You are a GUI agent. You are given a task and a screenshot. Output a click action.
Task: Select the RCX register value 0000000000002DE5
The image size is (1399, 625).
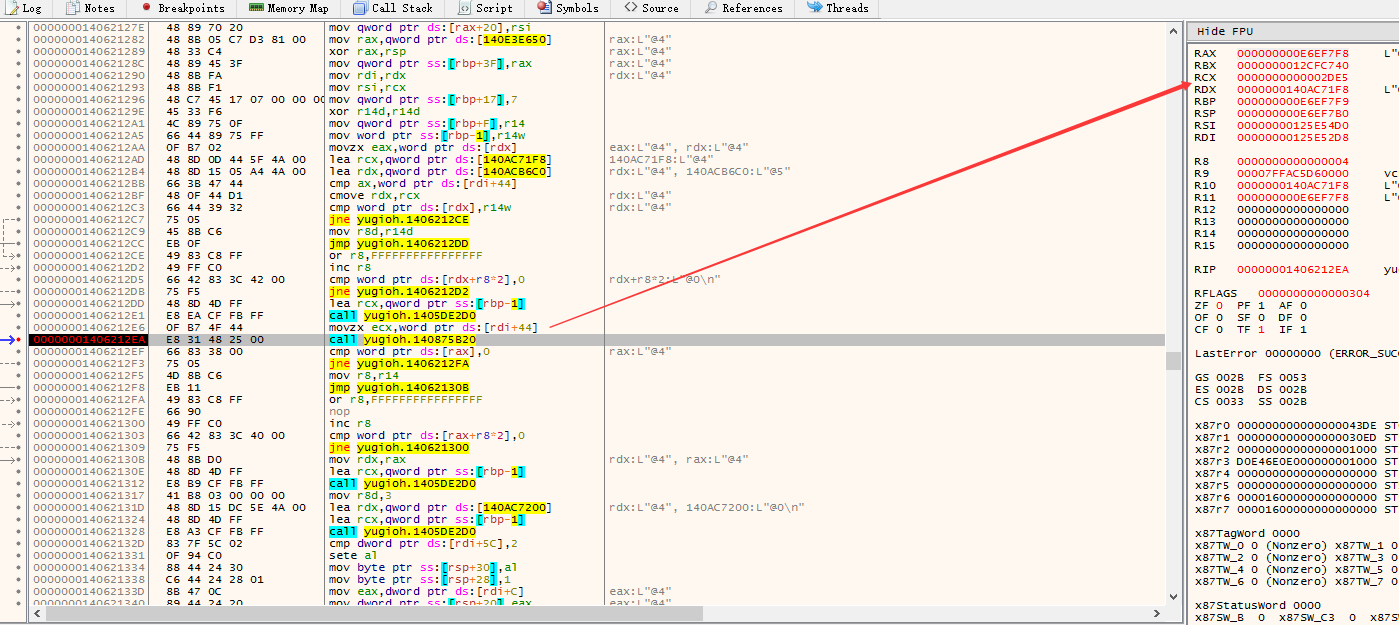(x=1293, y=77)
